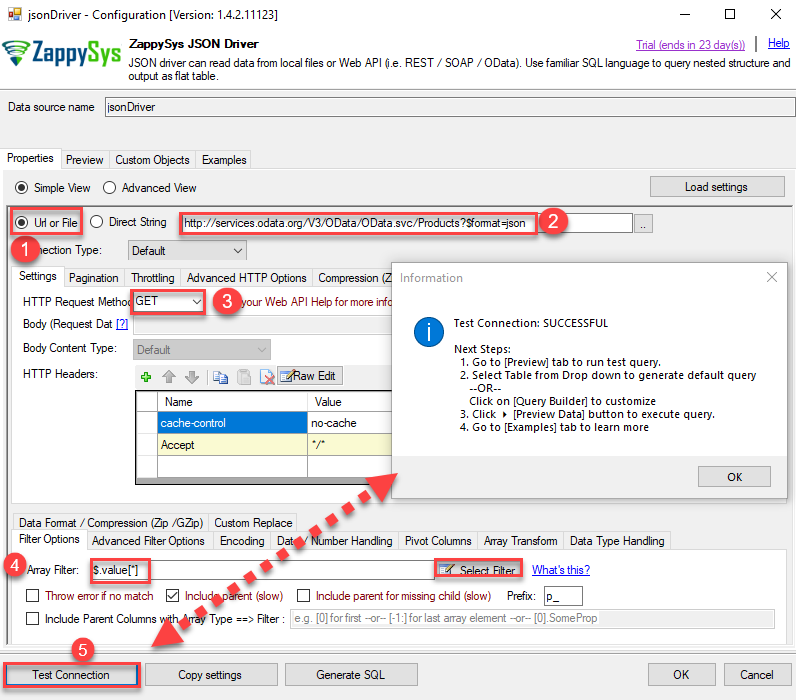Open the Custom Replace tab
Screen dimensions: 796x700
253,523
